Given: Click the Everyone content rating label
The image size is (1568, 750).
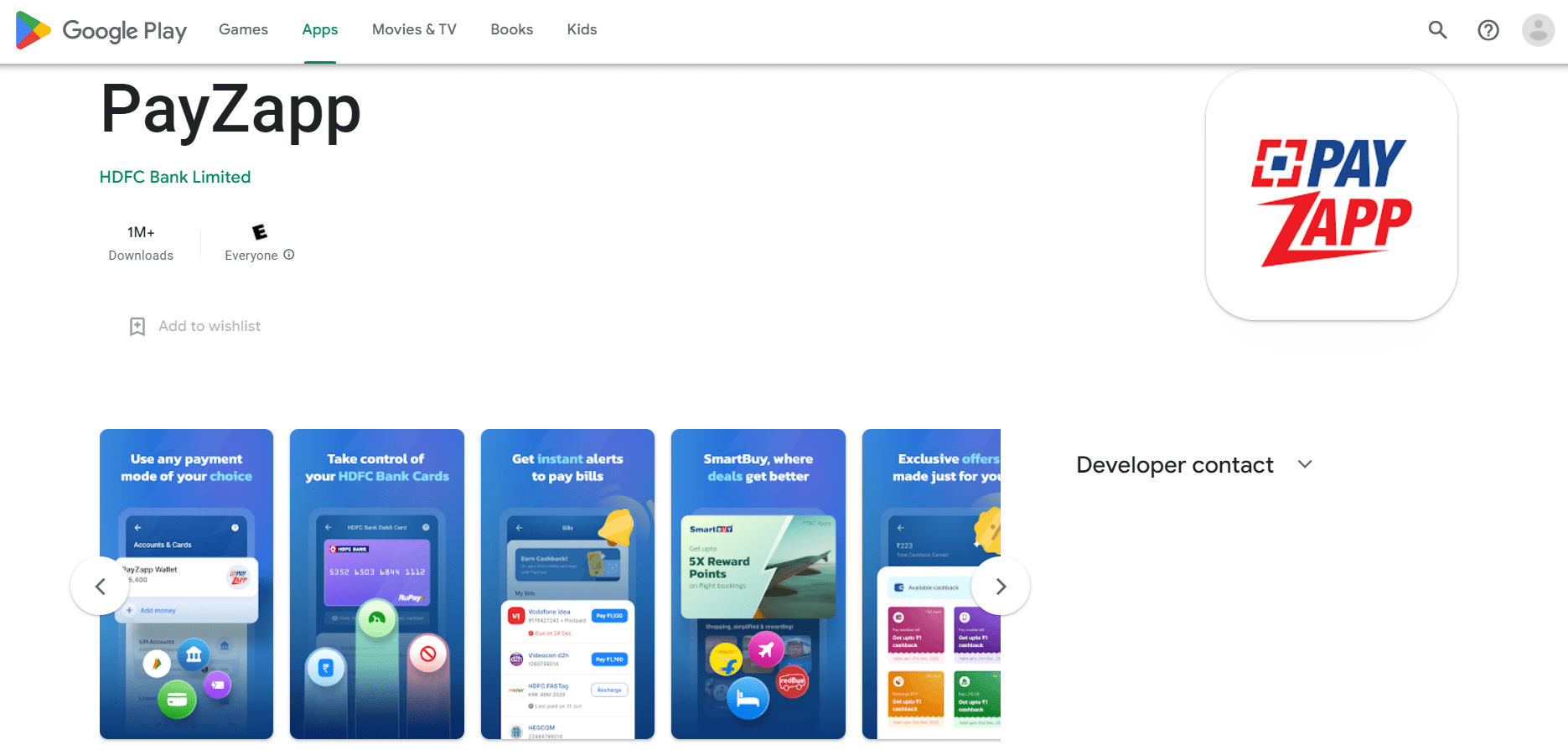Looking at the screenshot, I should (251, 256).
